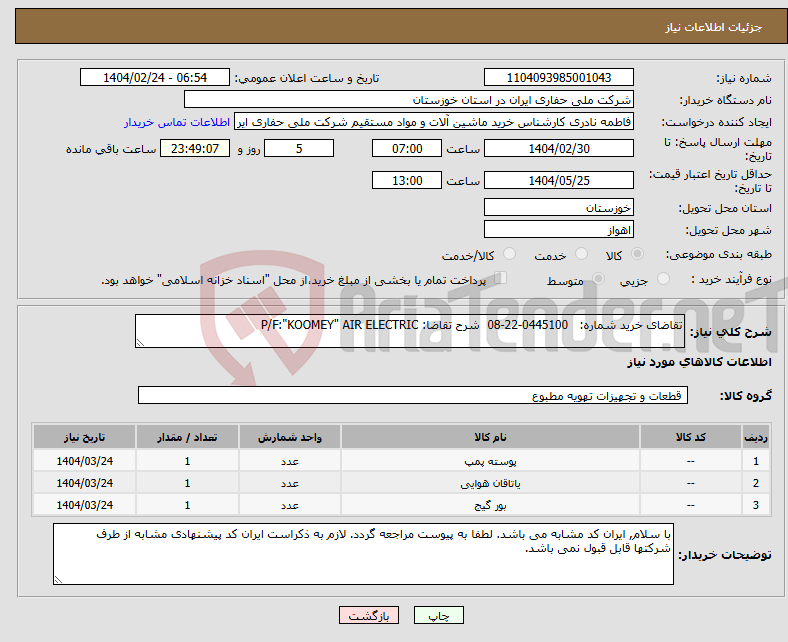Click the تاریخ نیاز column header

(84, 437)
